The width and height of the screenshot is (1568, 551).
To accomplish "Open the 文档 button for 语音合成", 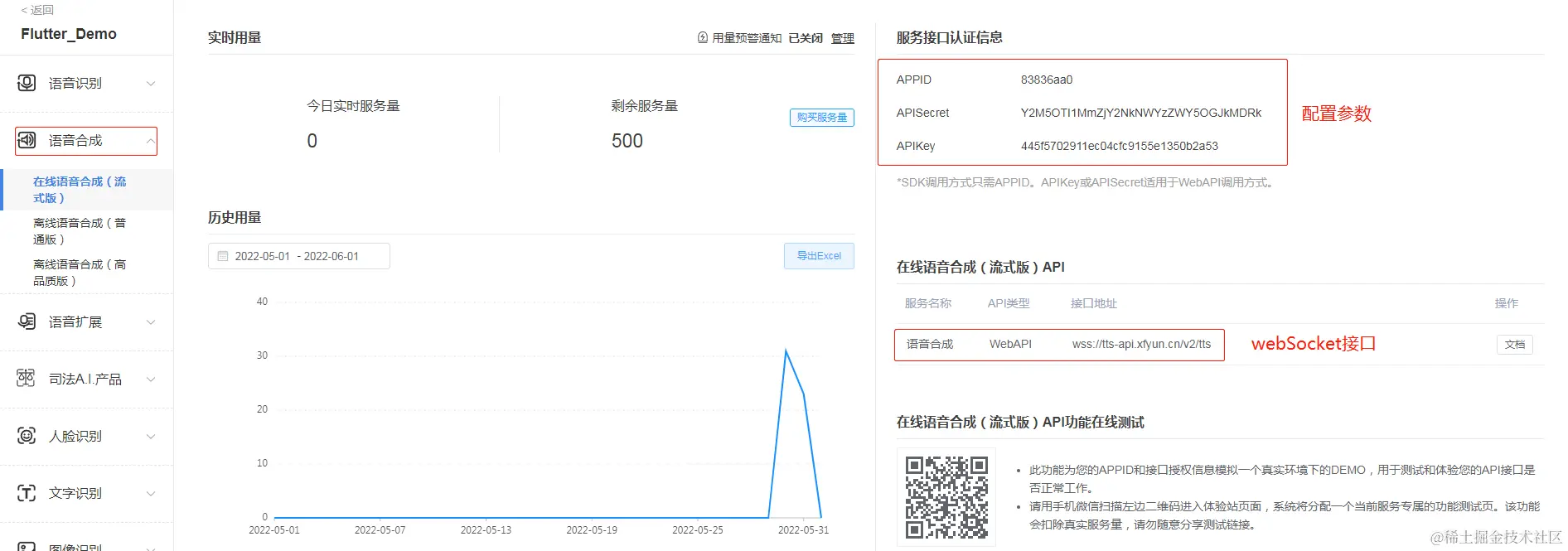I will click(1515, 345).
